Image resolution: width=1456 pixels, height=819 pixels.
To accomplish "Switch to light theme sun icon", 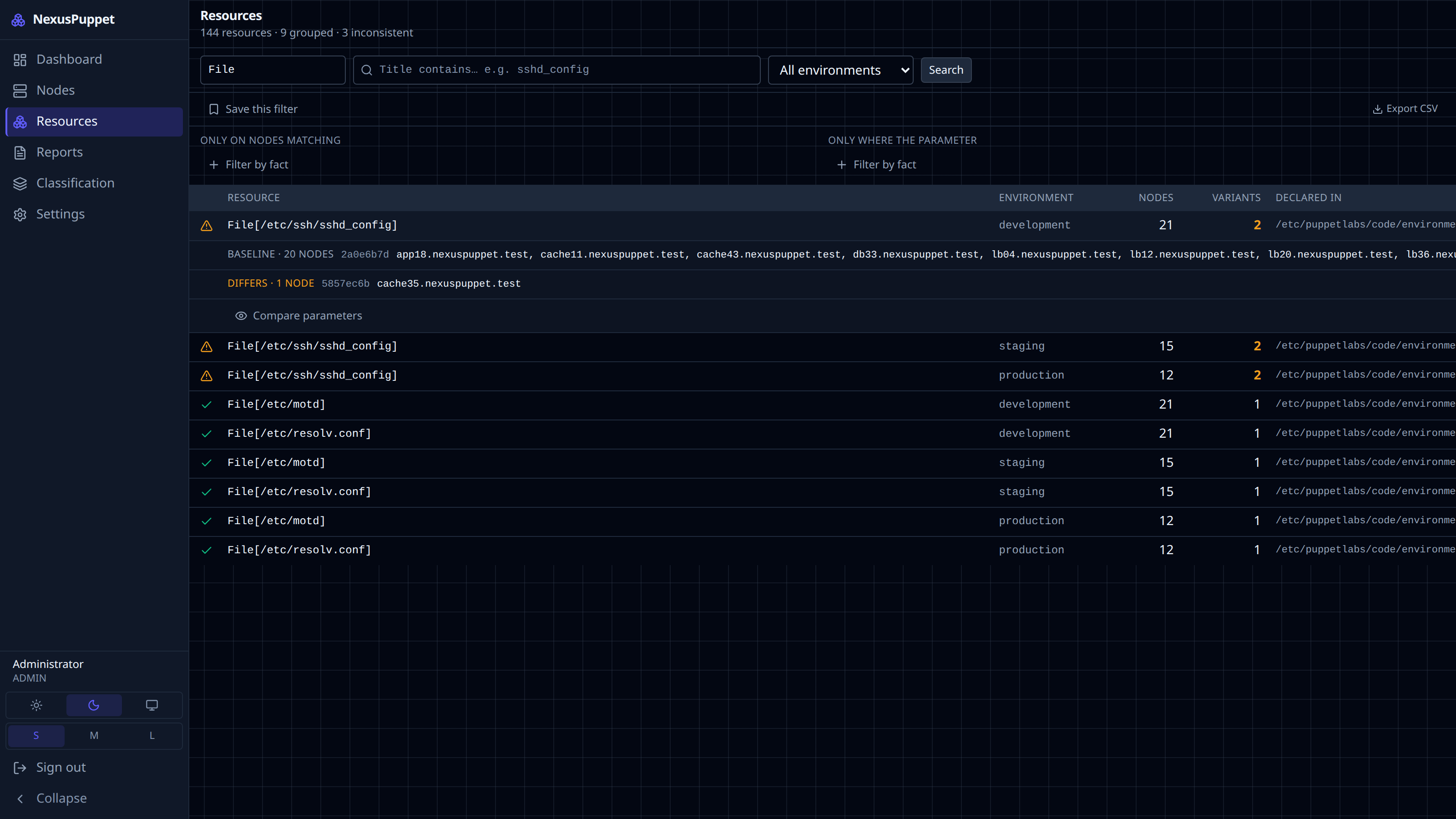I will [x=36, y=705].
